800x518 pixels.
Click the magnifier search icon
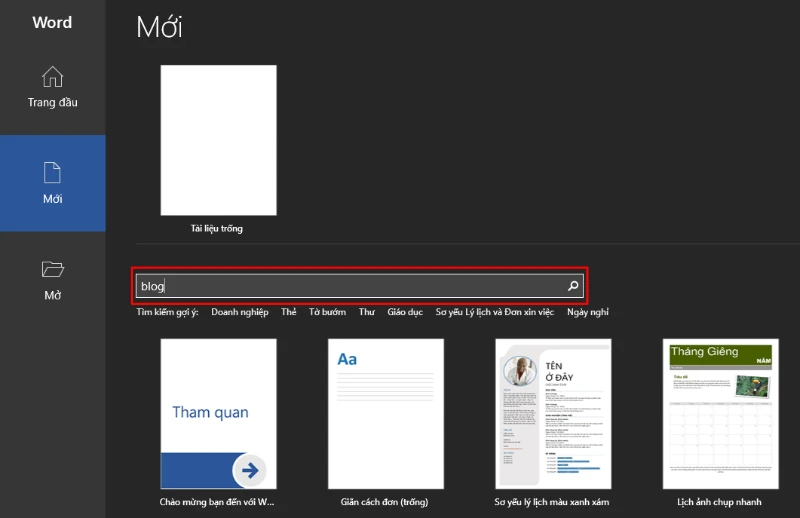tap(573, 286)
